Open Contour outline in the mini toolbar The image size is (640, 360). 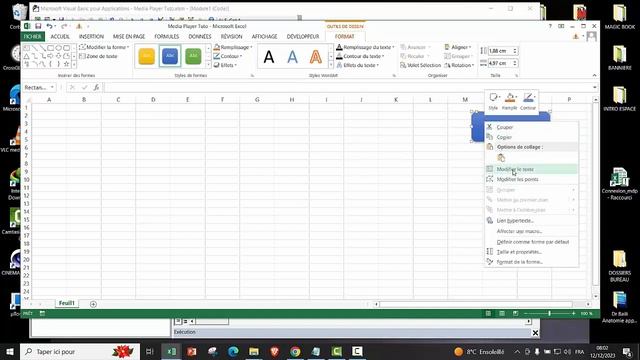click(528, 101)
